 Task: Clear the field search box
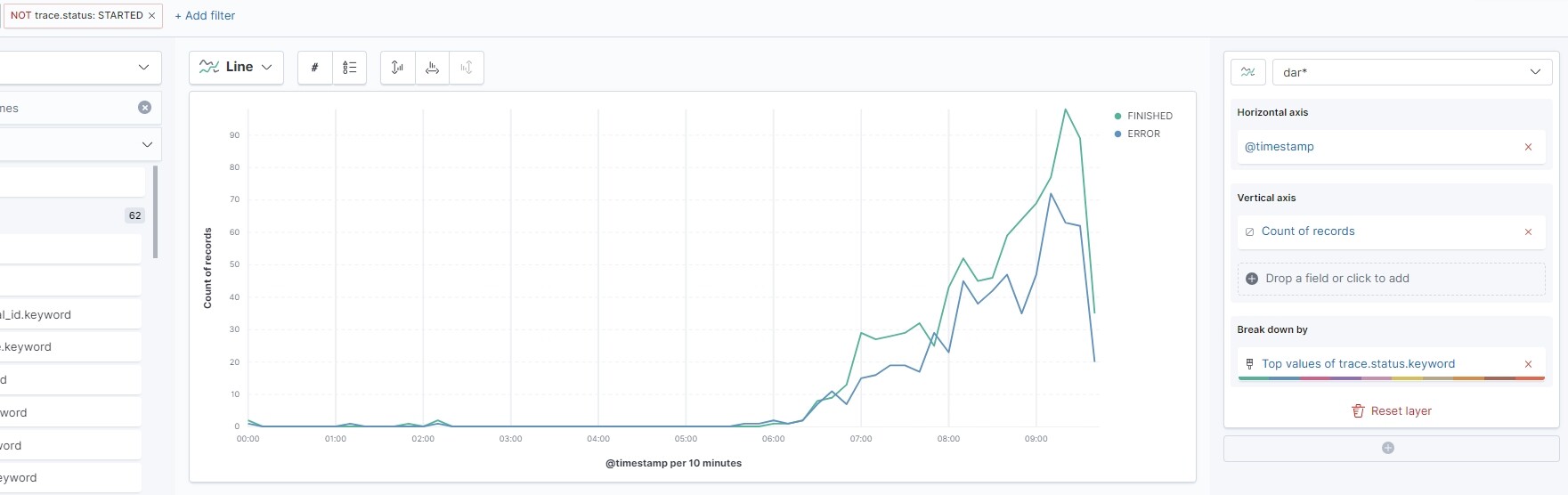click(144, 108)
